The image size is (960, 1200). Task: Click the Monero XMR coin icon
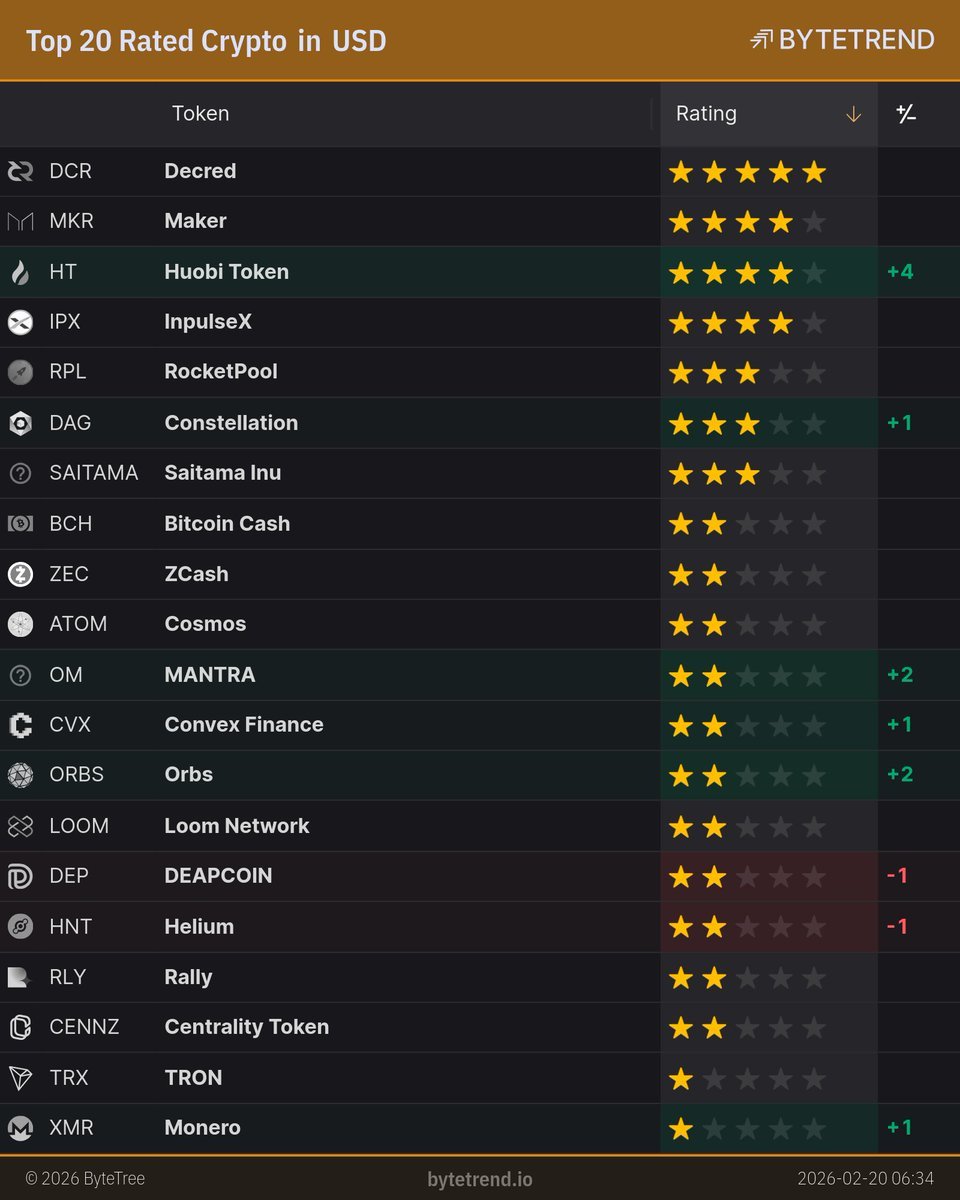(x=20, y=1128)
